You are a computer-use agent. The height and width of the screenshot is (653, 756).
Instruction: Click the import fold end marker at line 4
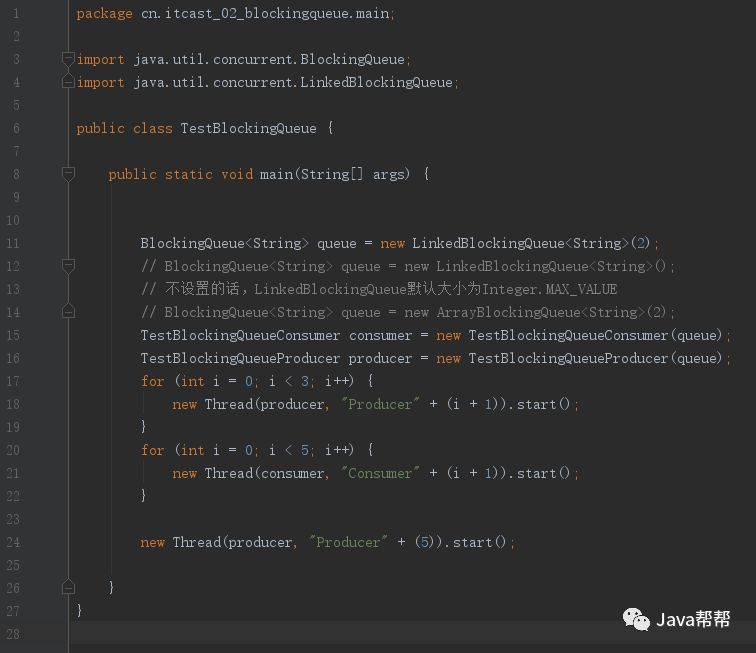pos(68,82)
